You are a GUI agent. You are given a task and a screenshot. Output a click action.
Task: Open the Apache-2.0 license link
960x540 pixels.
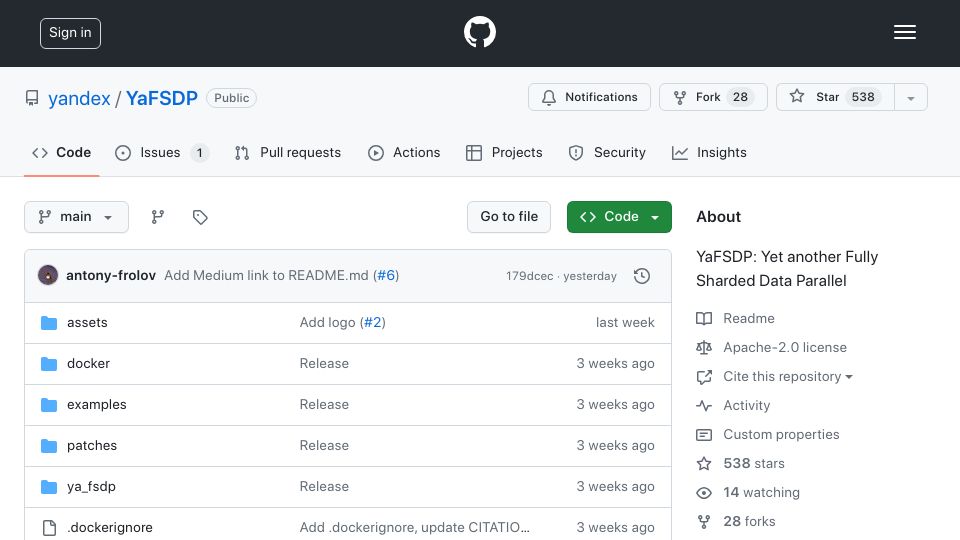pos(785,347)
